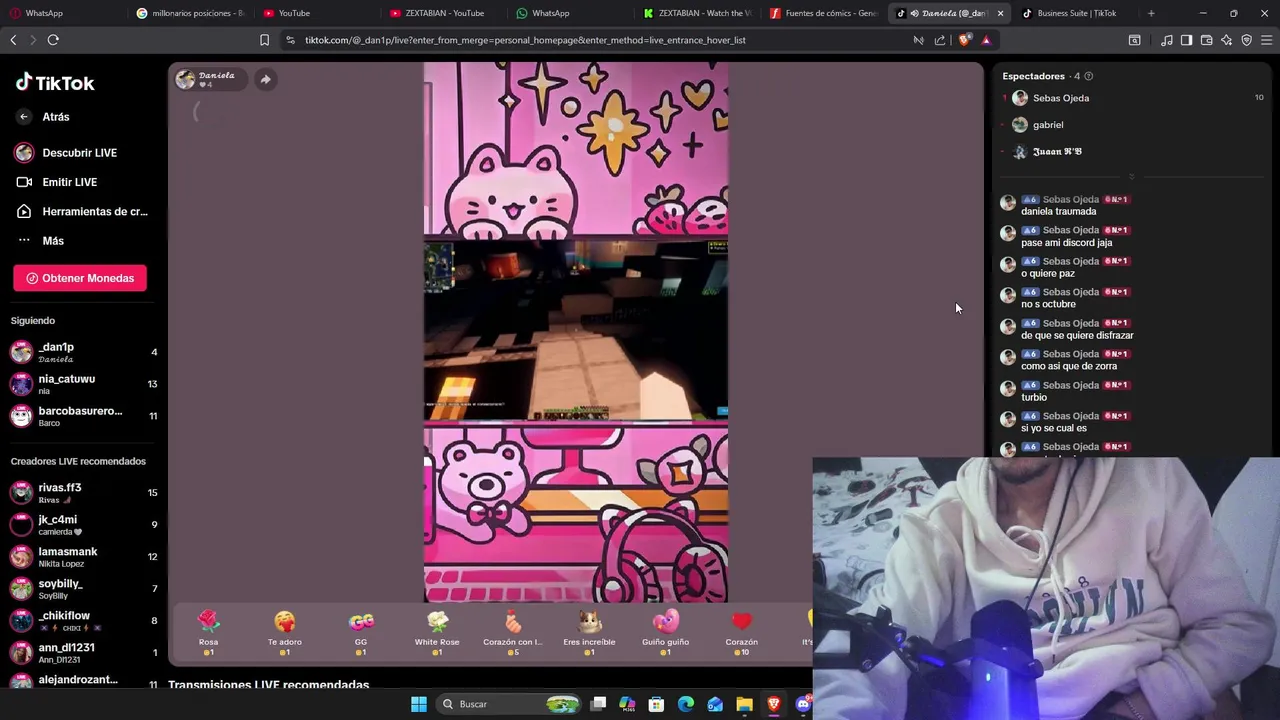This screenshot has width=1280, height=720.
Task: Open ann_dl1231 recommended live
Action: pyautogui.click(x=82, y=652)
